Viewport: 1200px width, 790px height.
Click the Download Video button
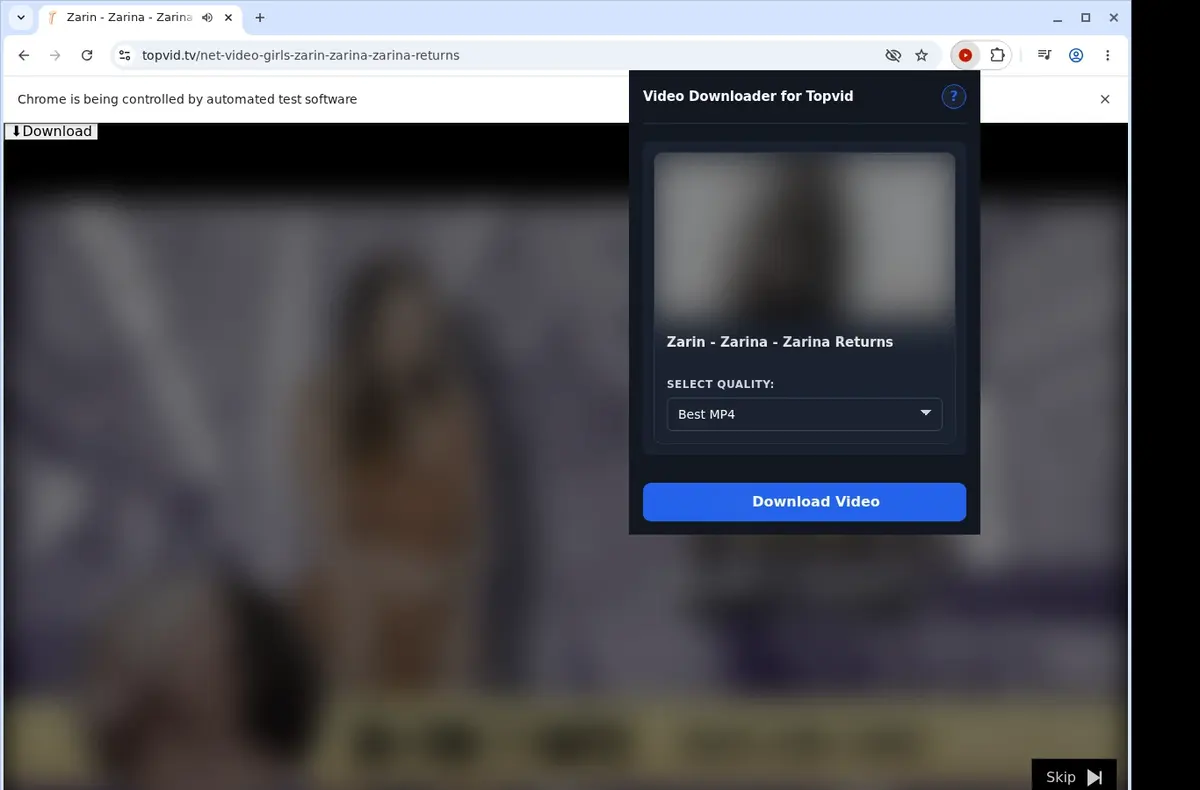coord(804,502)
